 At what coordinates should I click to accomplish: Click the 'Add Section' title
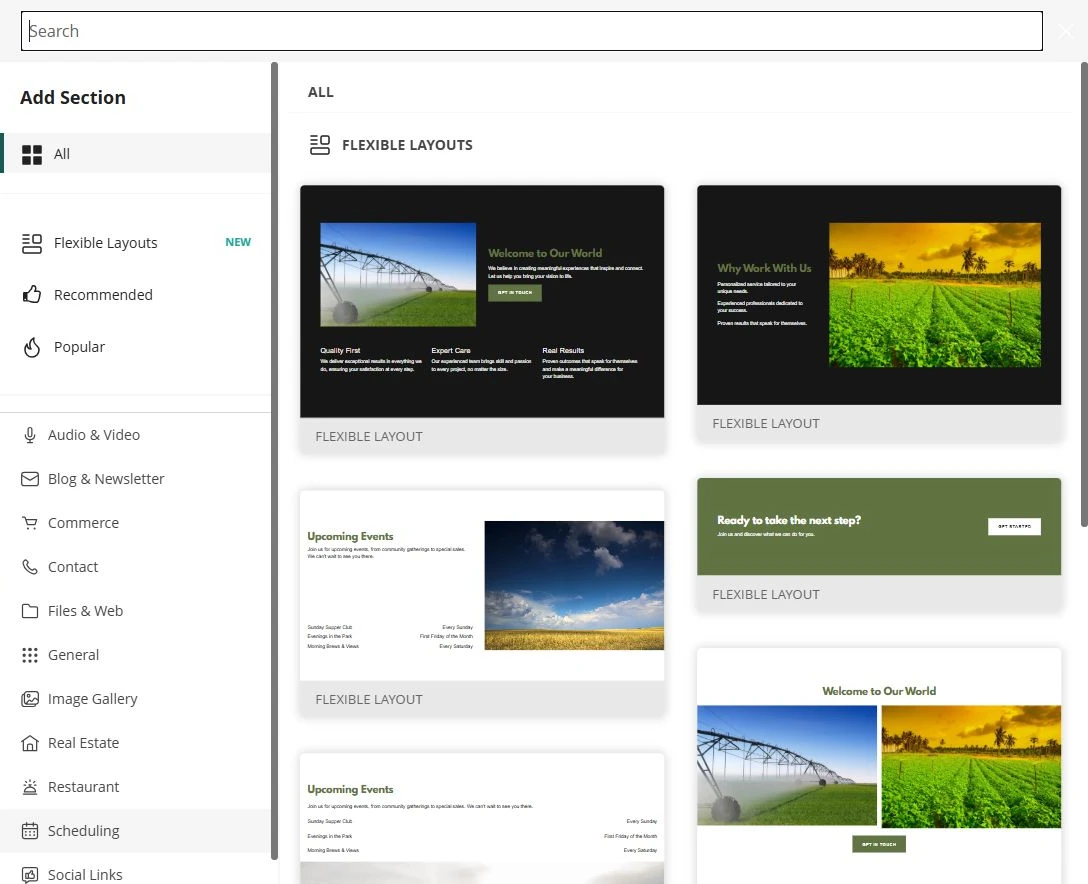pos(73,97)
